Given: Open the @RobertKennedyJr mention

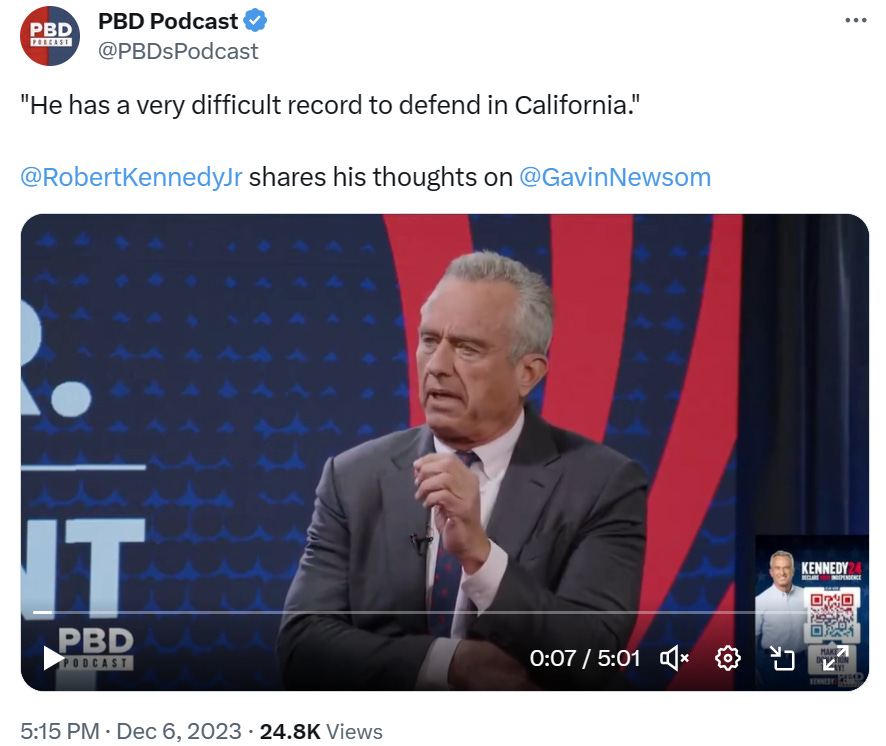Looking at the screenshot, I should click(131, 177).
